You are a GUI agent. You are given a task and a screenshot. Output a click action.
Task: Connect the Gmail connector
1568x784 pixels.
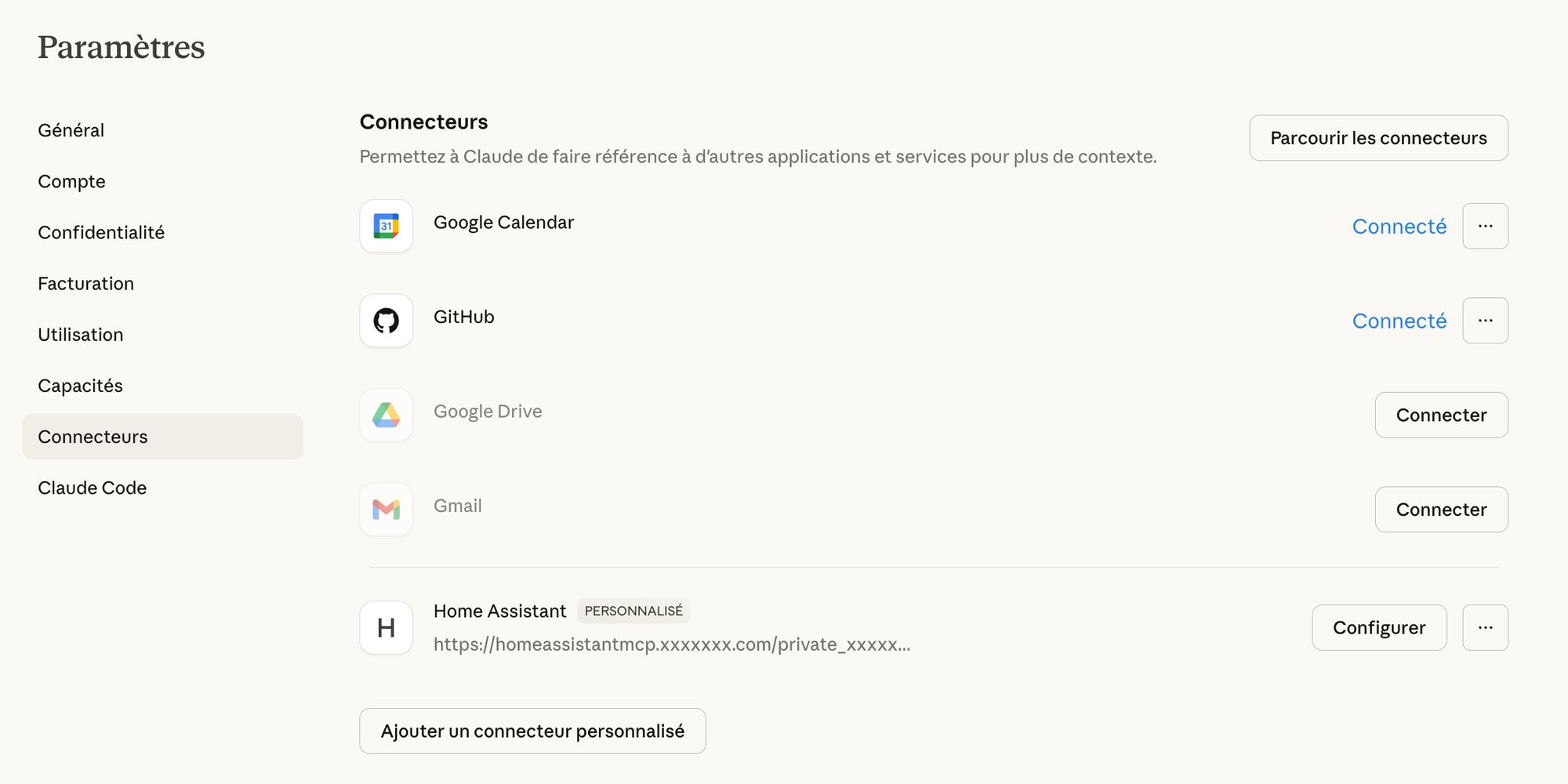1441,510
